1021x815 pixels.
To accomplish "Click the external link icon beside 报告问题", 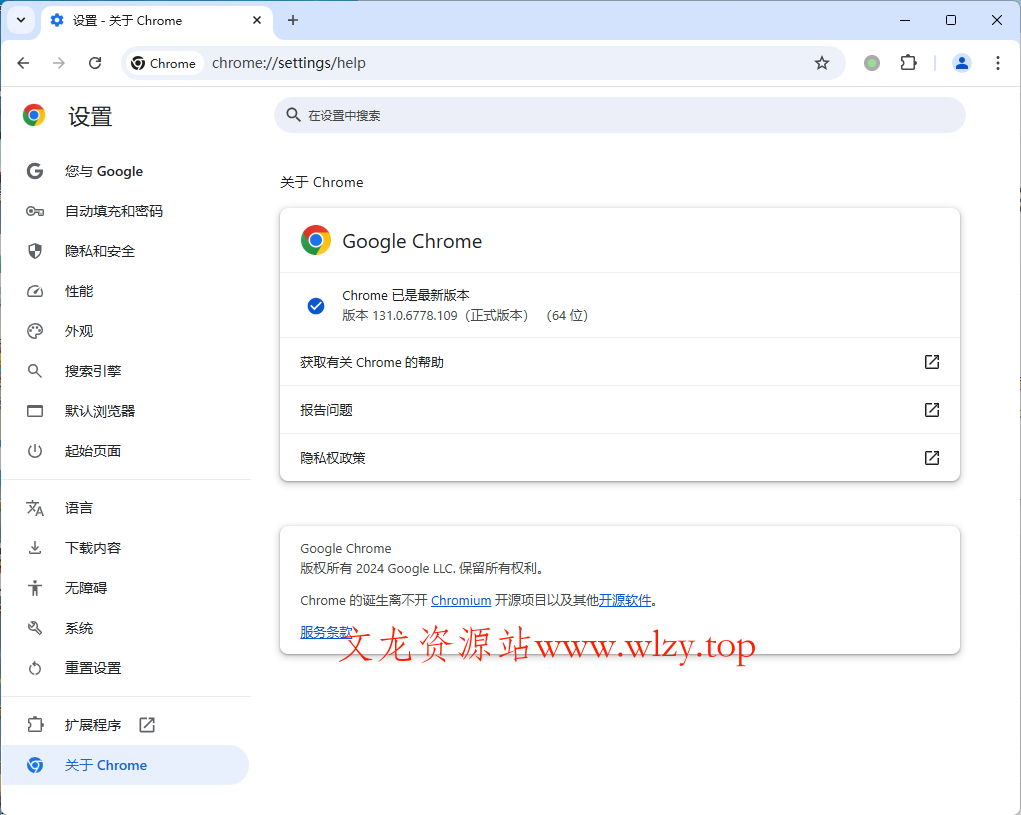I will pyautogui.click(x=931, y=409).
